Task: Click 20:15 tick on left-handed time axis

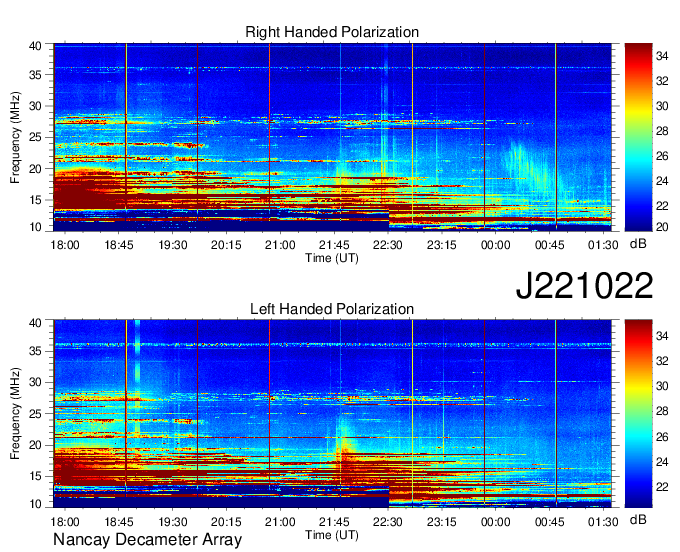Action: (226, 522)
